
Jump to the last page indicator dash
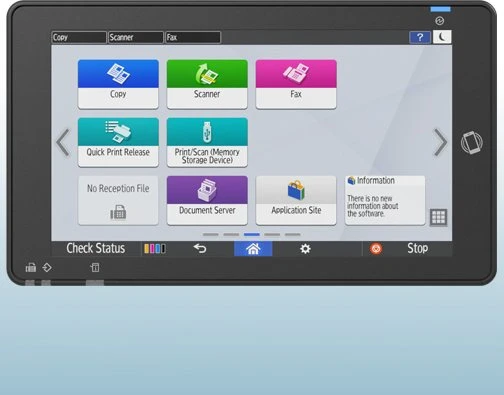(x=293, y=235)
